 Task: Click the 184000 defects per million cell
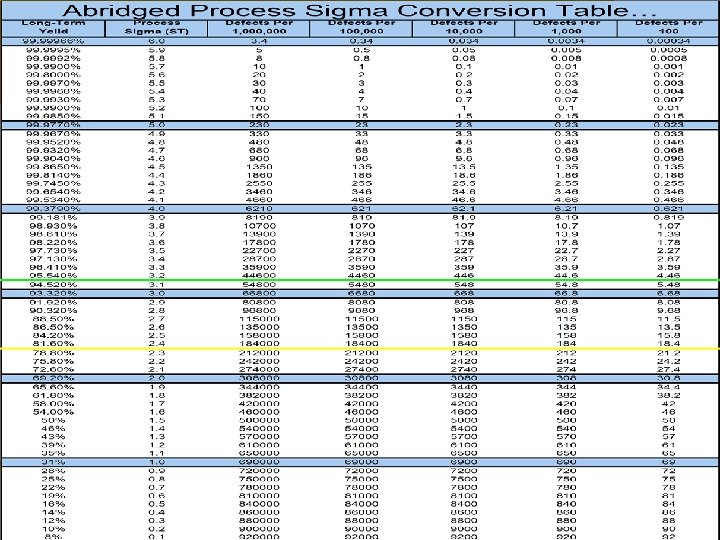(x=259, y=343)
